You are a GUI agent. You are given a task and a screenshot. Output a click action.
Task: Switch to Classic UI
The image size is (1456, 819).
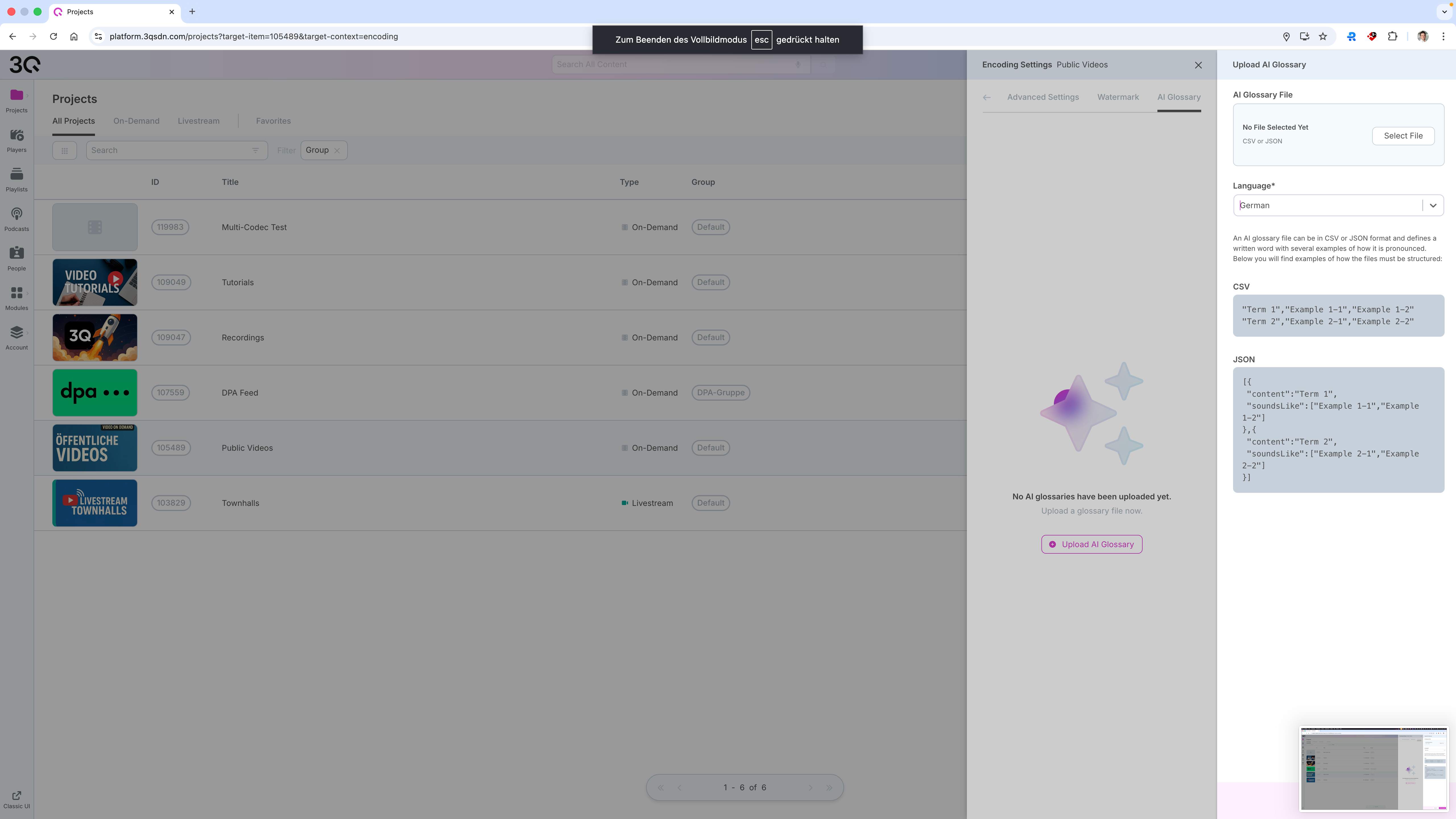click(16, 799)
